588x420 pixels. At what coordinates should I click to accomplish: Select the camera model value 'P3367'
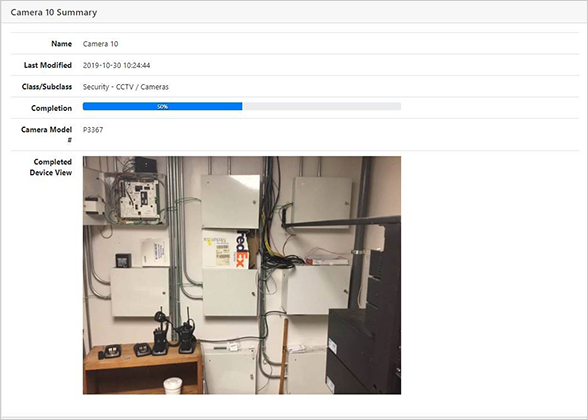(x=93, y=130)
